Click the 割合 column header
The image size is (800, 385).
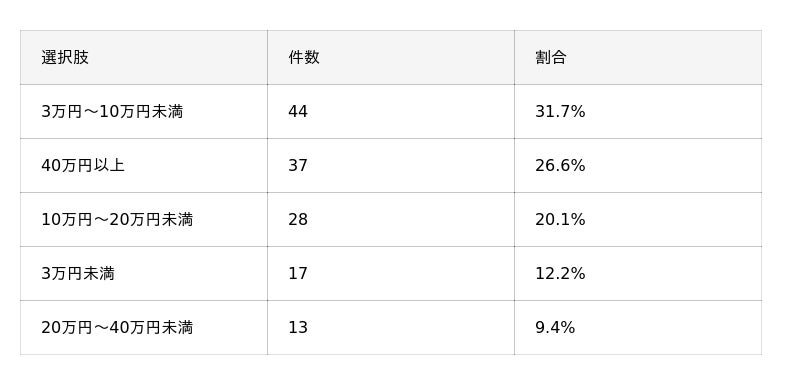tap(551, 57)
